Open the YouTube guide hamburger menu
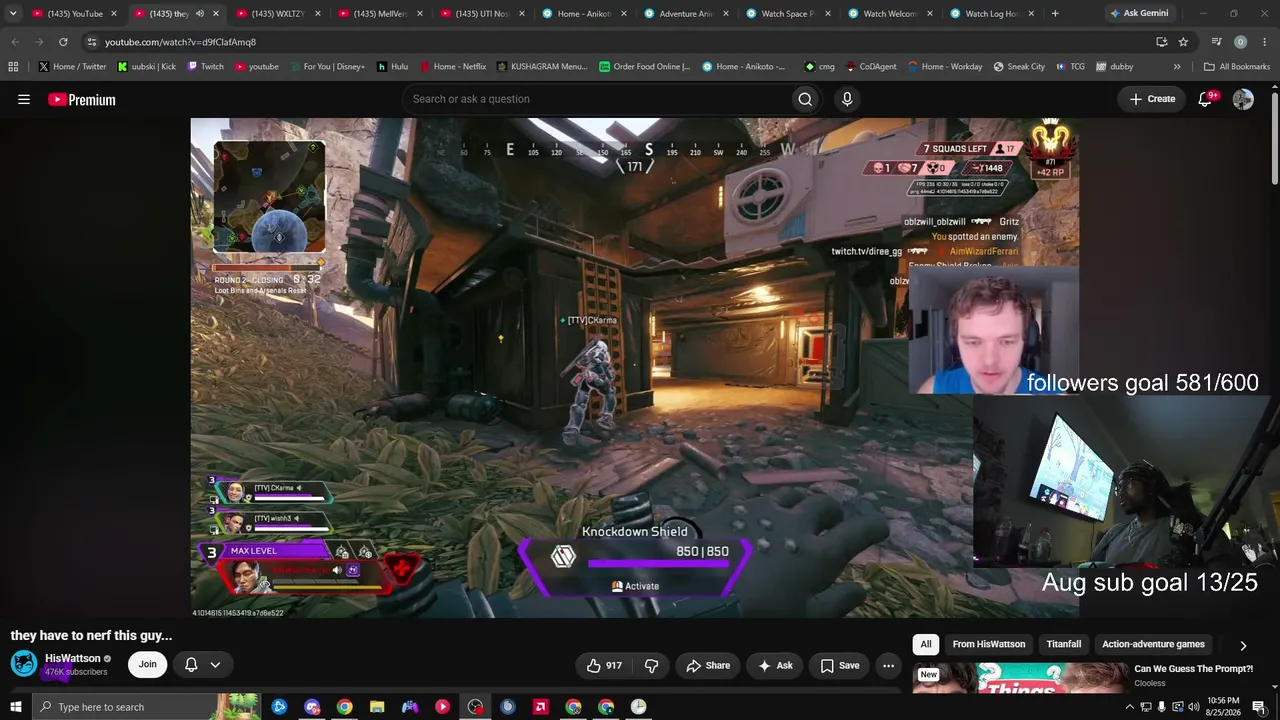 click(24, 99)
